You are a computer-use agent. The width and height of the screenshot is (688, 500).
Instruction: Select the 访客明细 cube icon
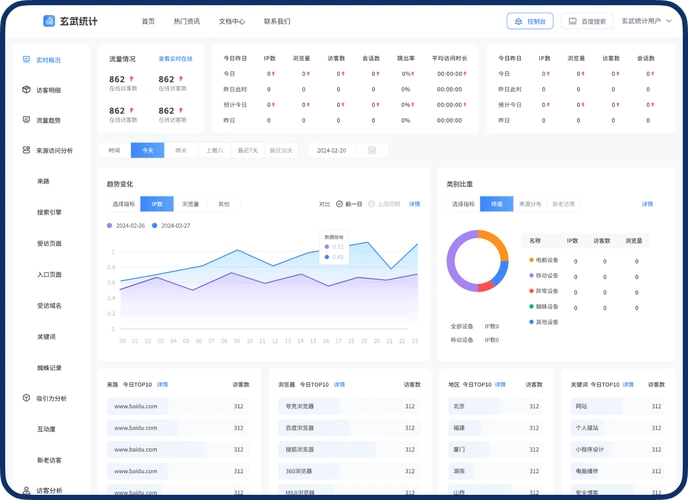[26, 90]
